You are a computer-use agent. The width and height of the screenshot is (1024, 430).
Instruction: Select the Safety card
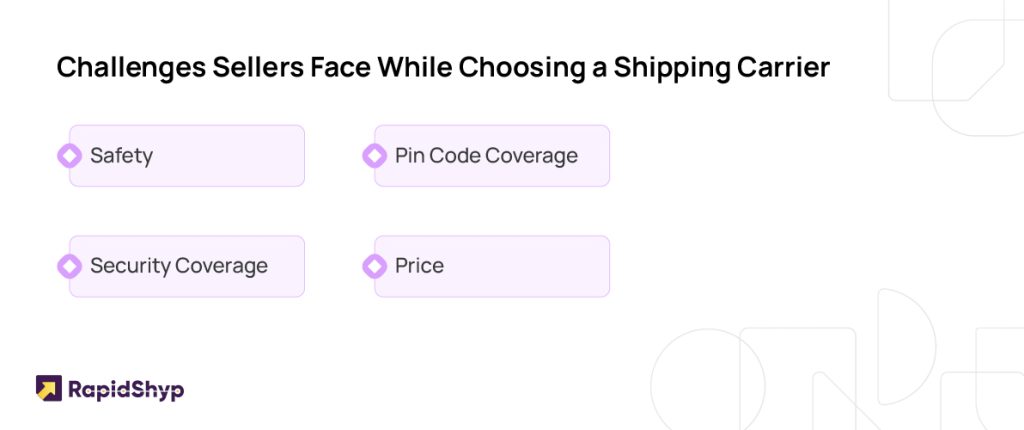click(187, 156)
